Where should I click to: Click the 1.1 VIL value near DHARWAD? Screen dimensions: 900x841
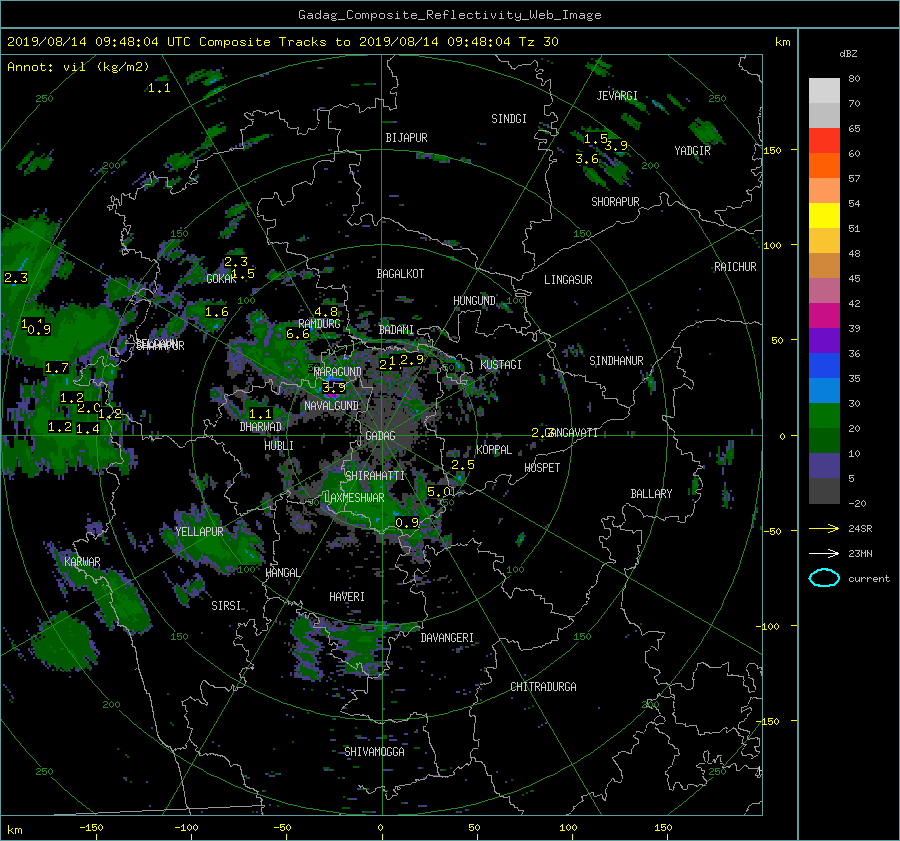click(x=260, y=414)
